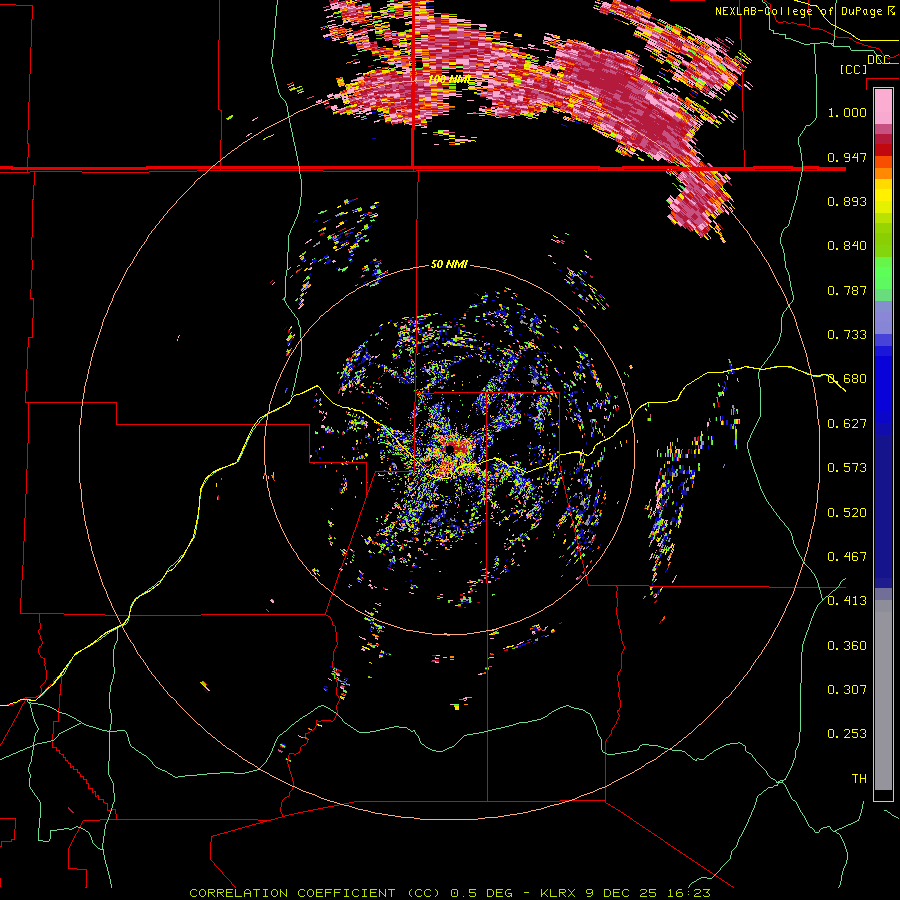Pick the bright green color bar segment

(x=883, y=273)
